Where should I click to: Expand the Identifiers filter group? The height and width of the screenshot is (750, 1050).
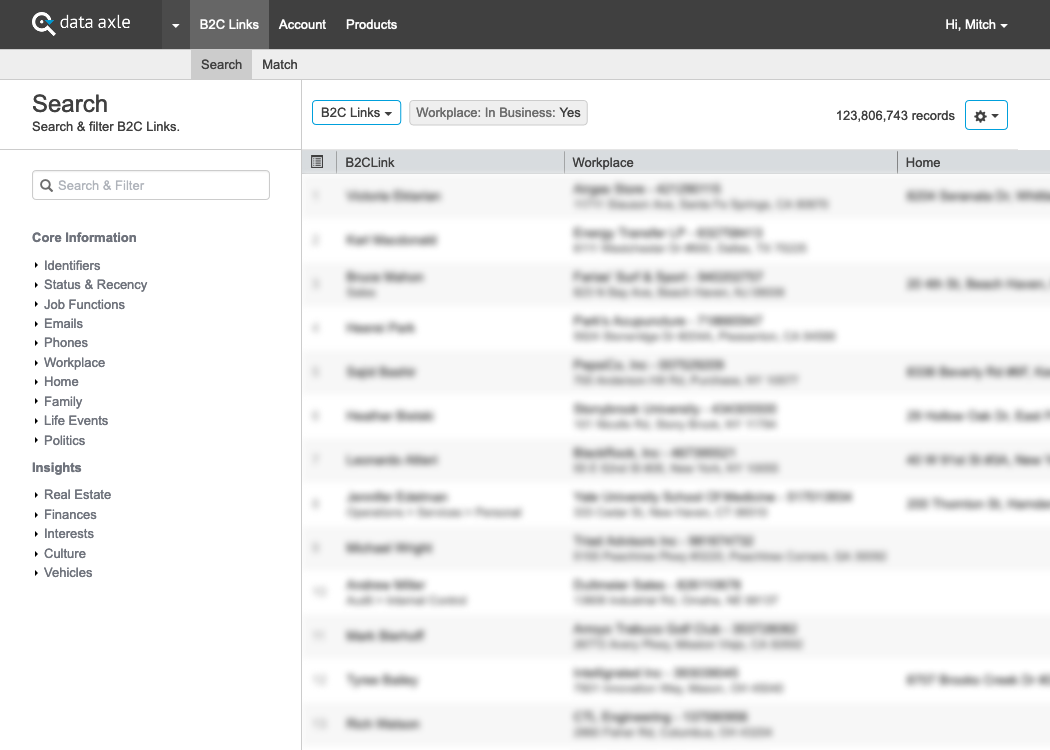(x=72, y=266)
